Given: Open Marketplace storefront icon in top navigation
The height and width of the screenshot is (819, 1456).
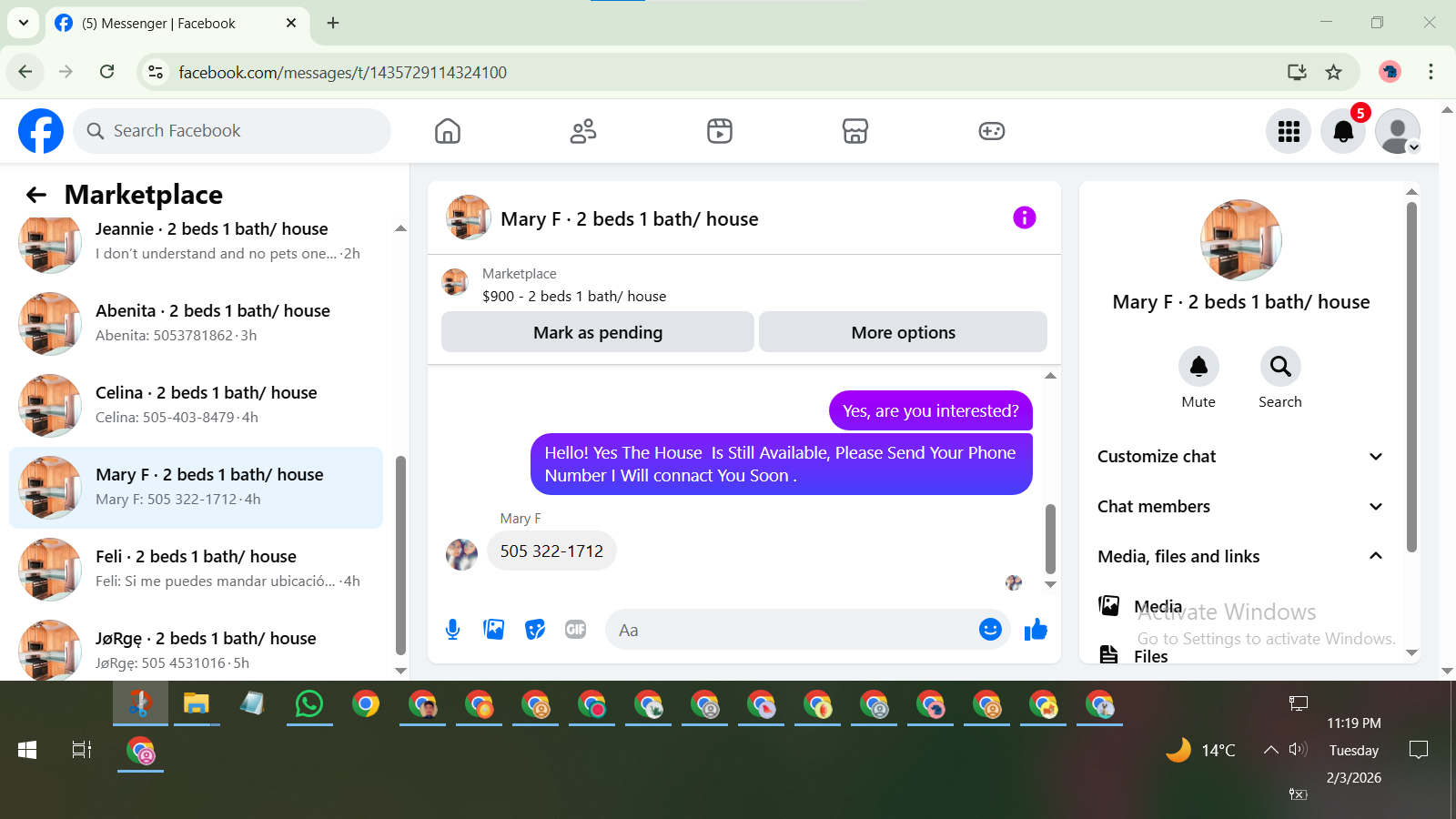Looking at the screenshot, I should (855, 131).
